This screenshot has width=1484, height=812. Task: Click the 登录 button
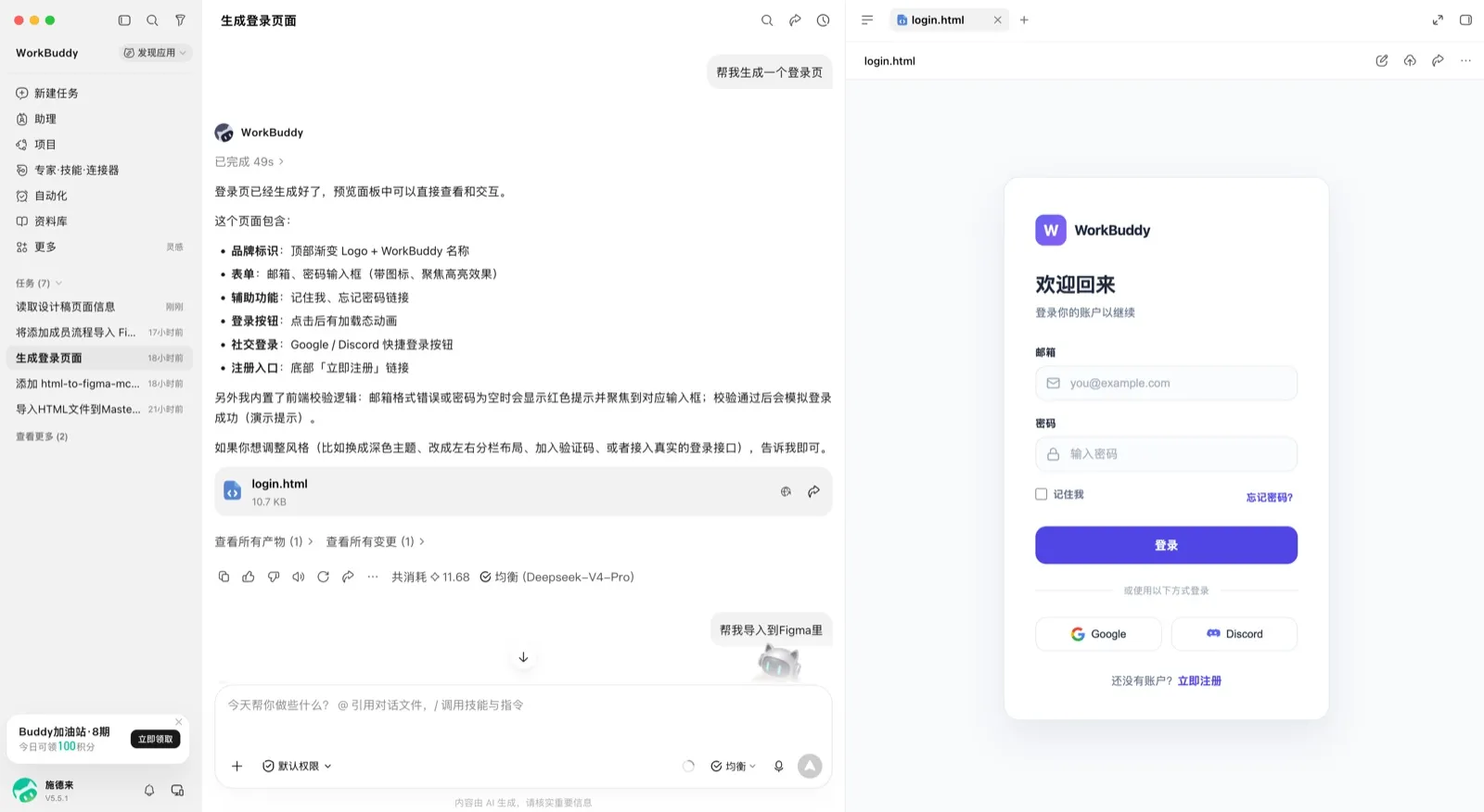coord(1166,545)
